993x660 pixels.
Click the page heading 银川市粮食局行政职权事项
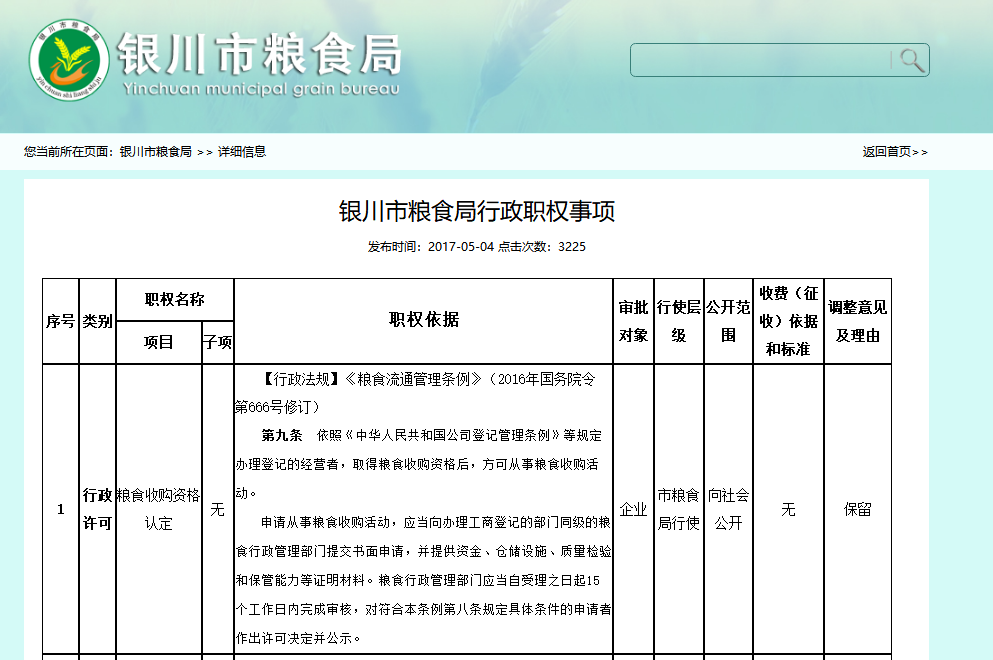pos(476,211)
